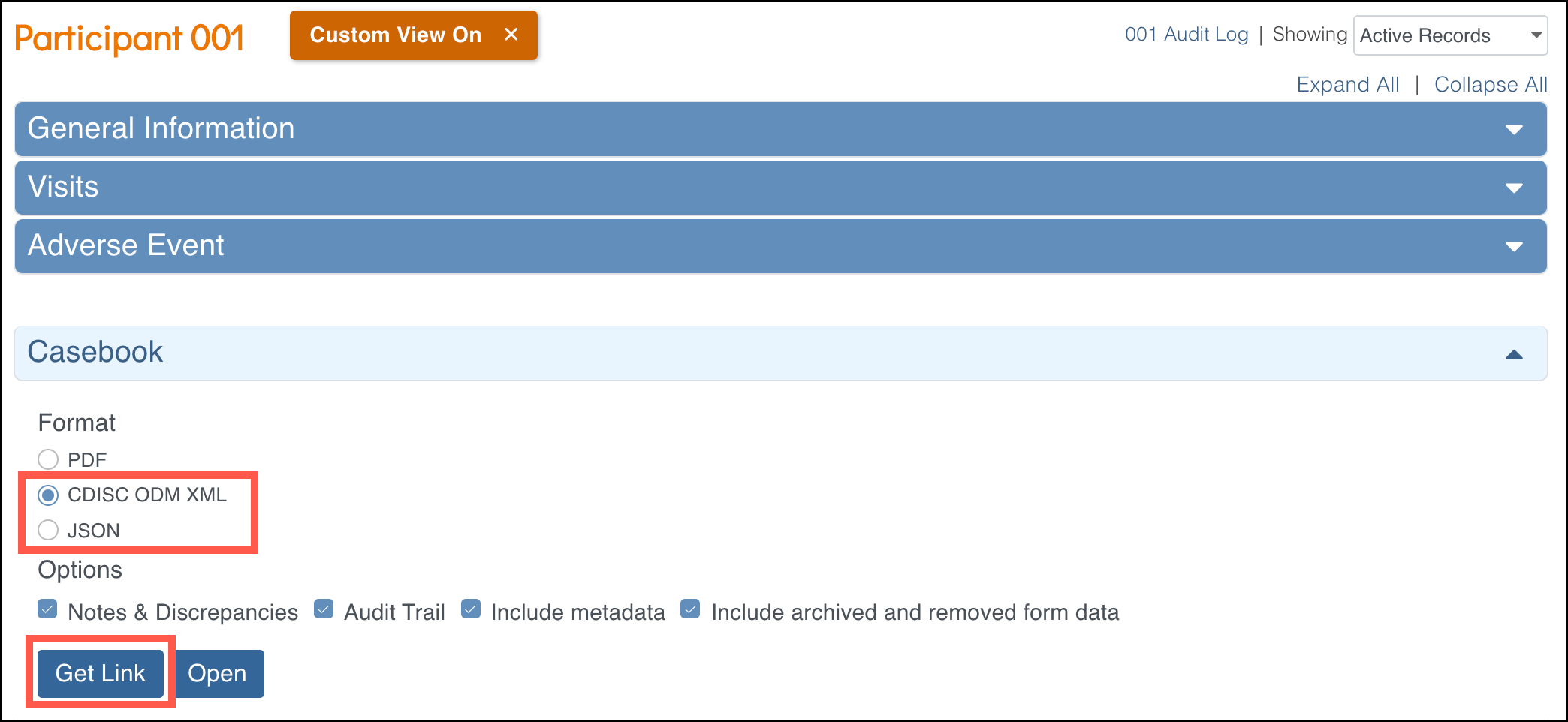Disable the Include metadata option

tap(470, 609)
